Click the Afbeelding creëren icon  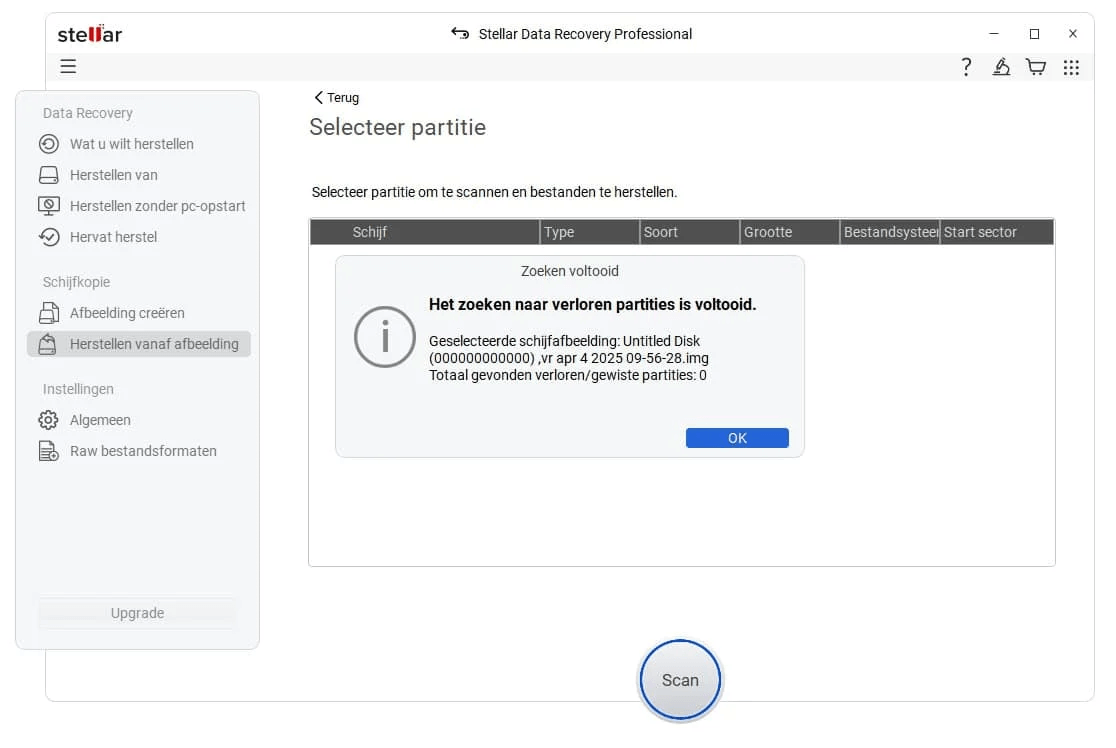[48, 313]
